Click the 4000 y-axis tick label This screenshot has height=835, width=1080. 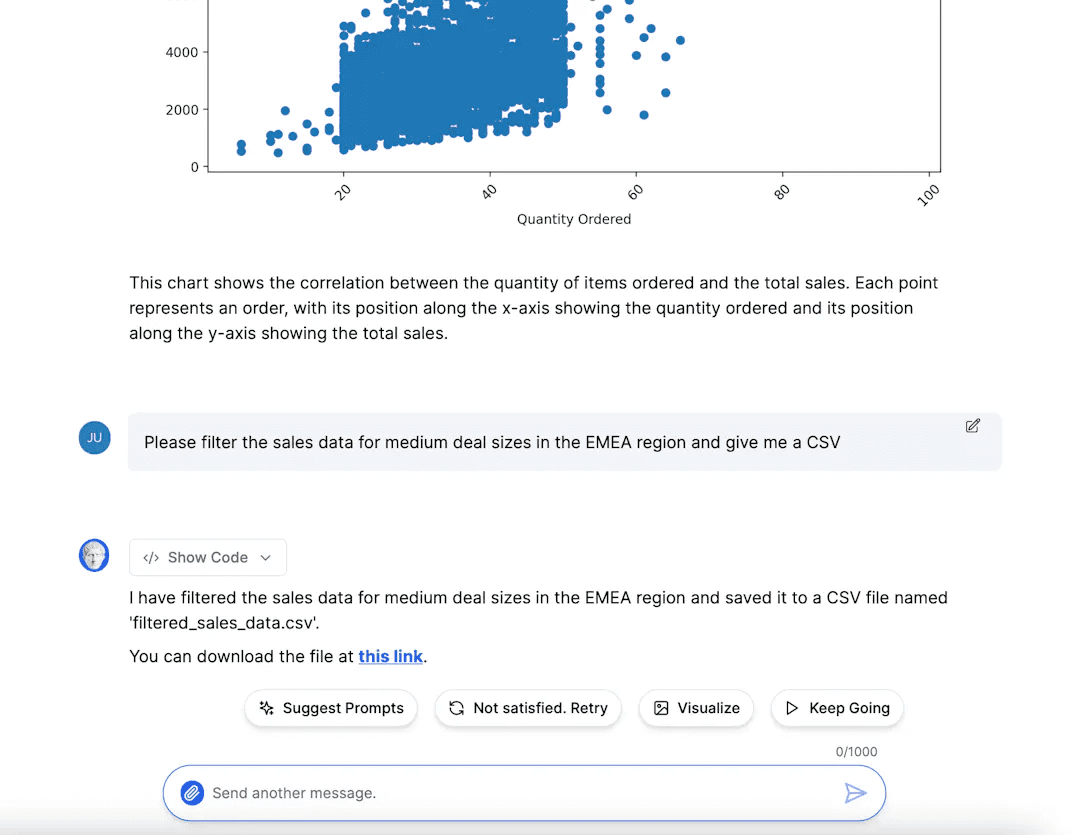181,52
